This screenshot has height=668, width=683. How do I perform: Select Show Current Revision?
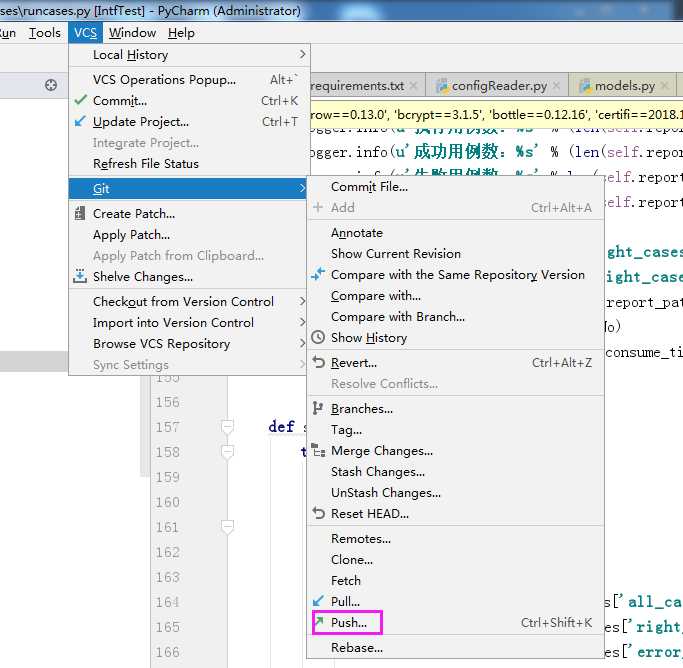pos(456,253)
